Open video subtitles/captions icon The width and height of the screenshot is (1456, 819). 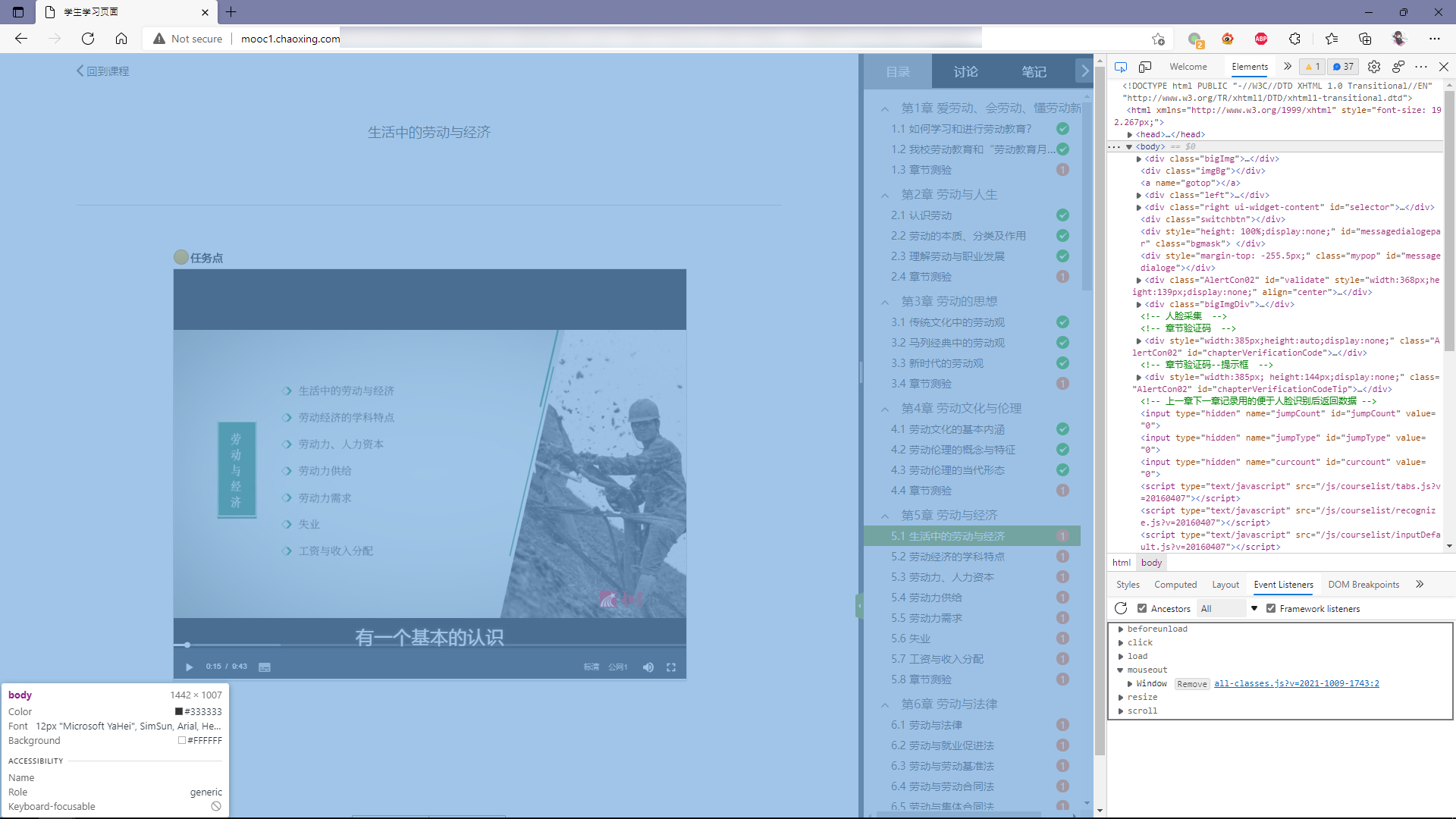point(264,667)
